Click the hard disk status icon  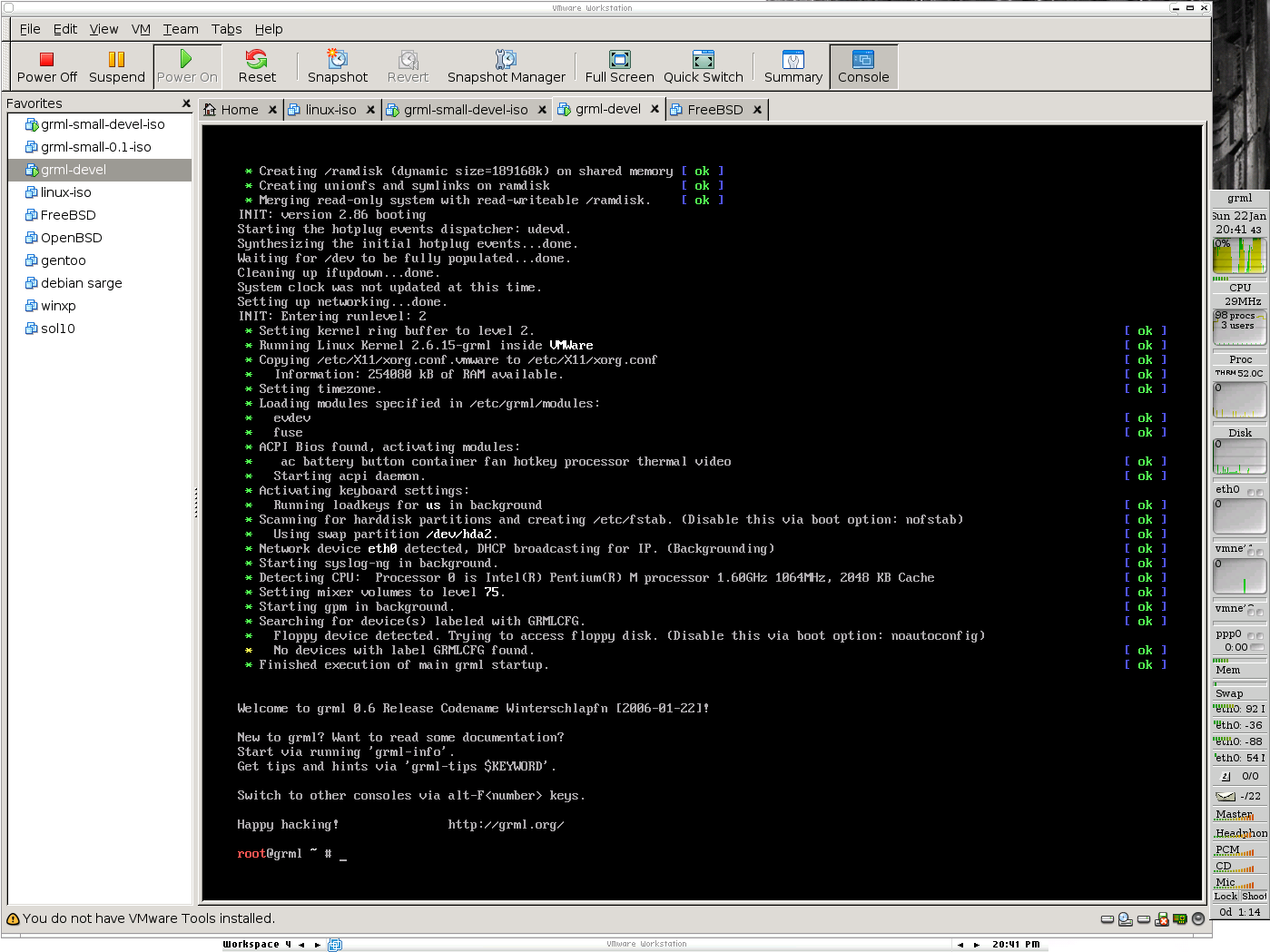1108,919
